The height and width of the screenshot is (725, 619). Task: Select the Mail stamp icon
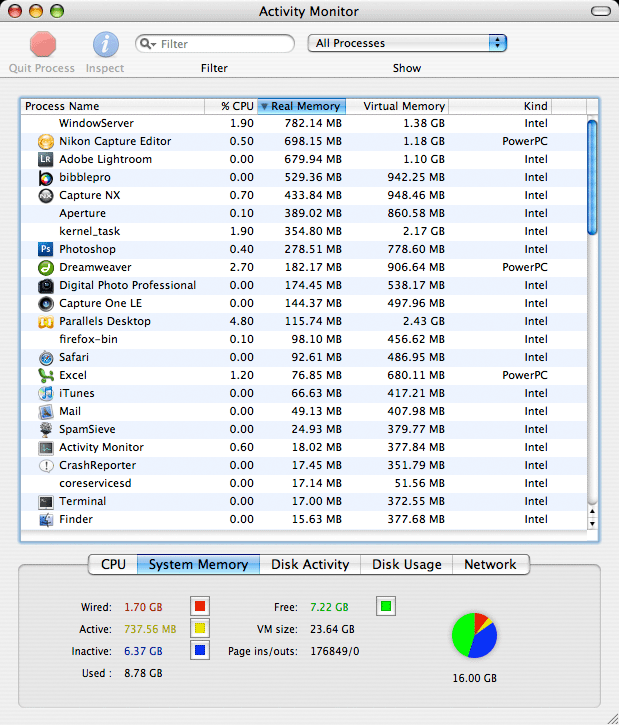pyautogui.click(x=45, y=412)
